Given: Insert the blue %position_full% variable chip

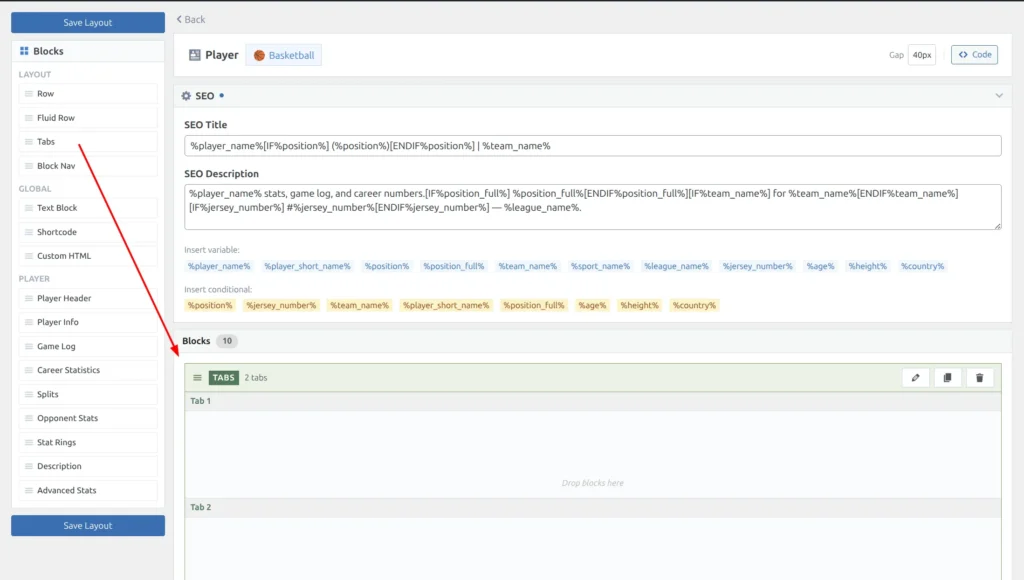Looking at the screenshot, I should coord(453,266).
